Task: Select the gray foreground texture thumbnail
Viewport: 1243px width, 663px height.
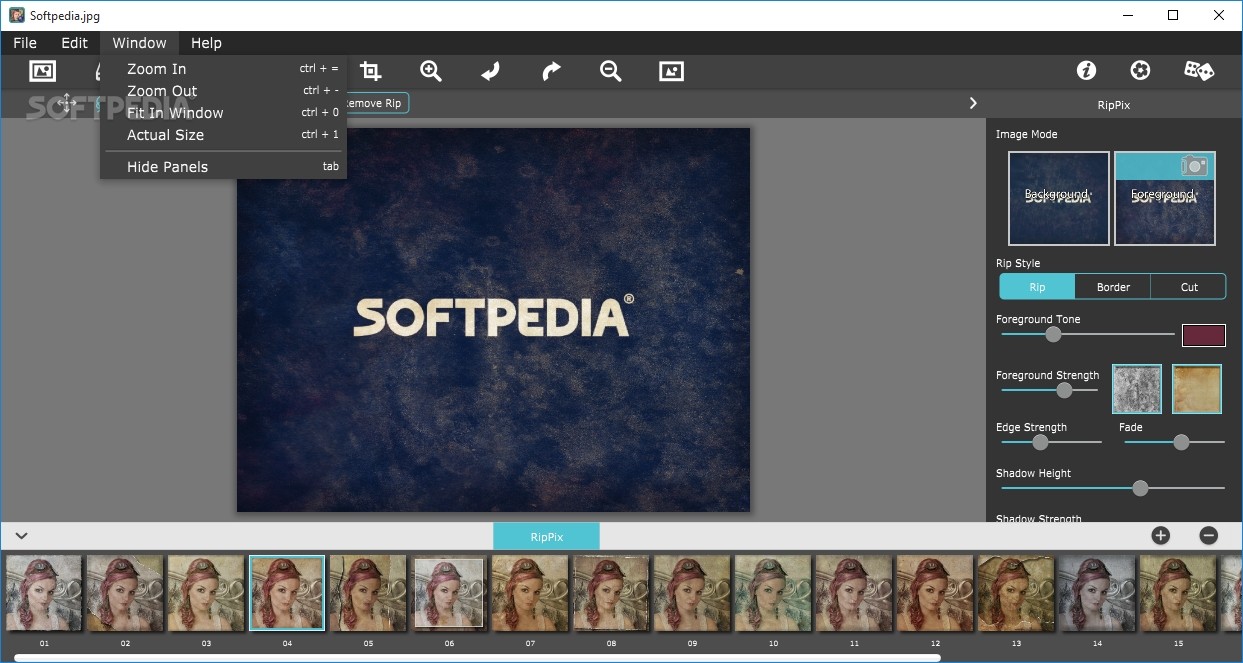Action: [1137, 389]
